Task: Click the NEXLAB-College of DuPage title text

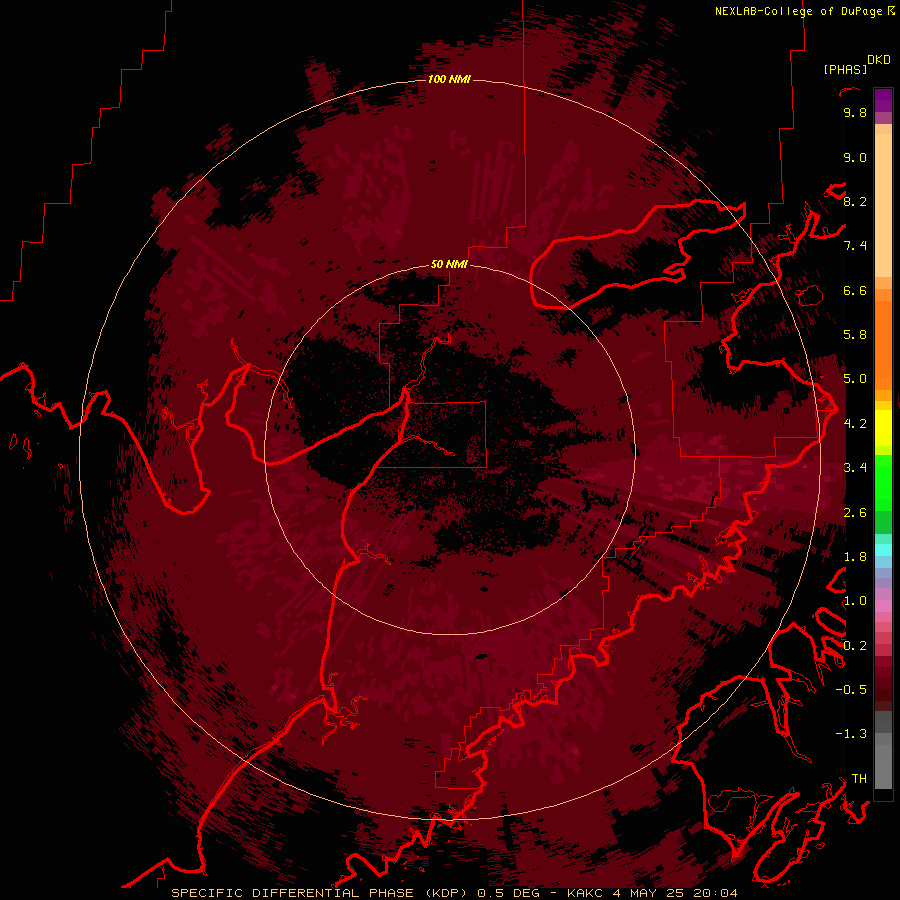Action: 798,11
